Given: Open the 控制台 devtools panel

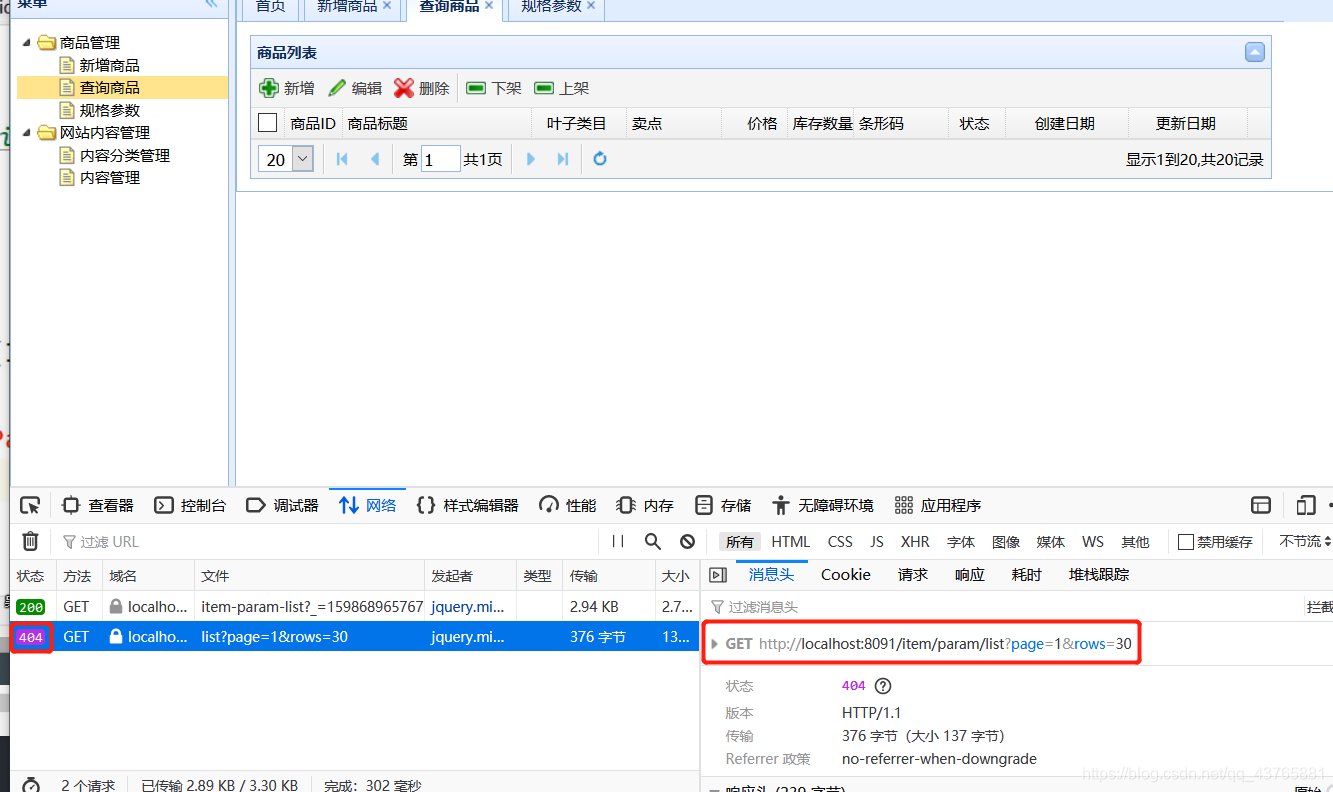Looking at the screenshot, I should tap(190, 505).
